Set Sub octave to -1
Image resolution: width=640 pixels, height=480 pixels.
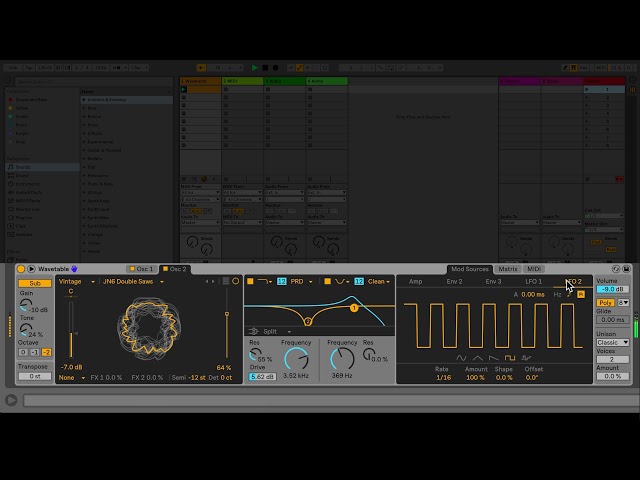(x=35, y=352)
